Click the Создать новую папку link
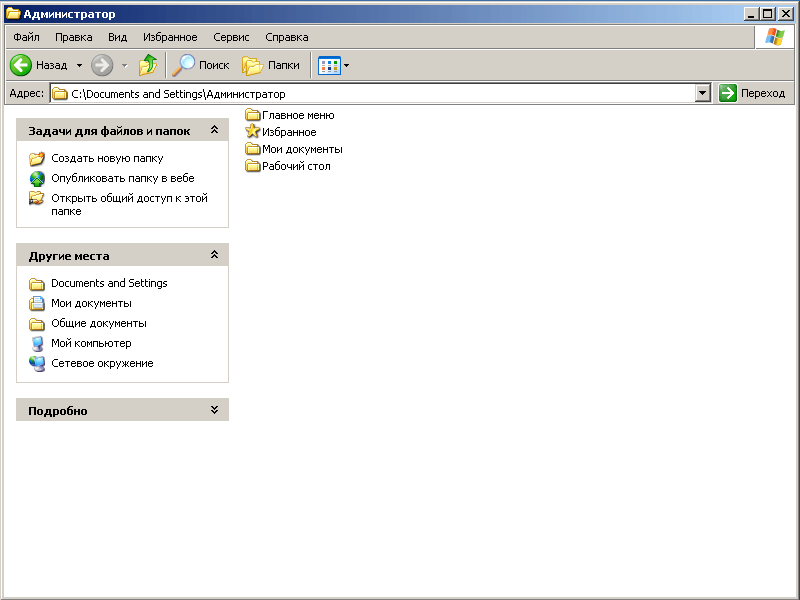 (x=107, y=158)
